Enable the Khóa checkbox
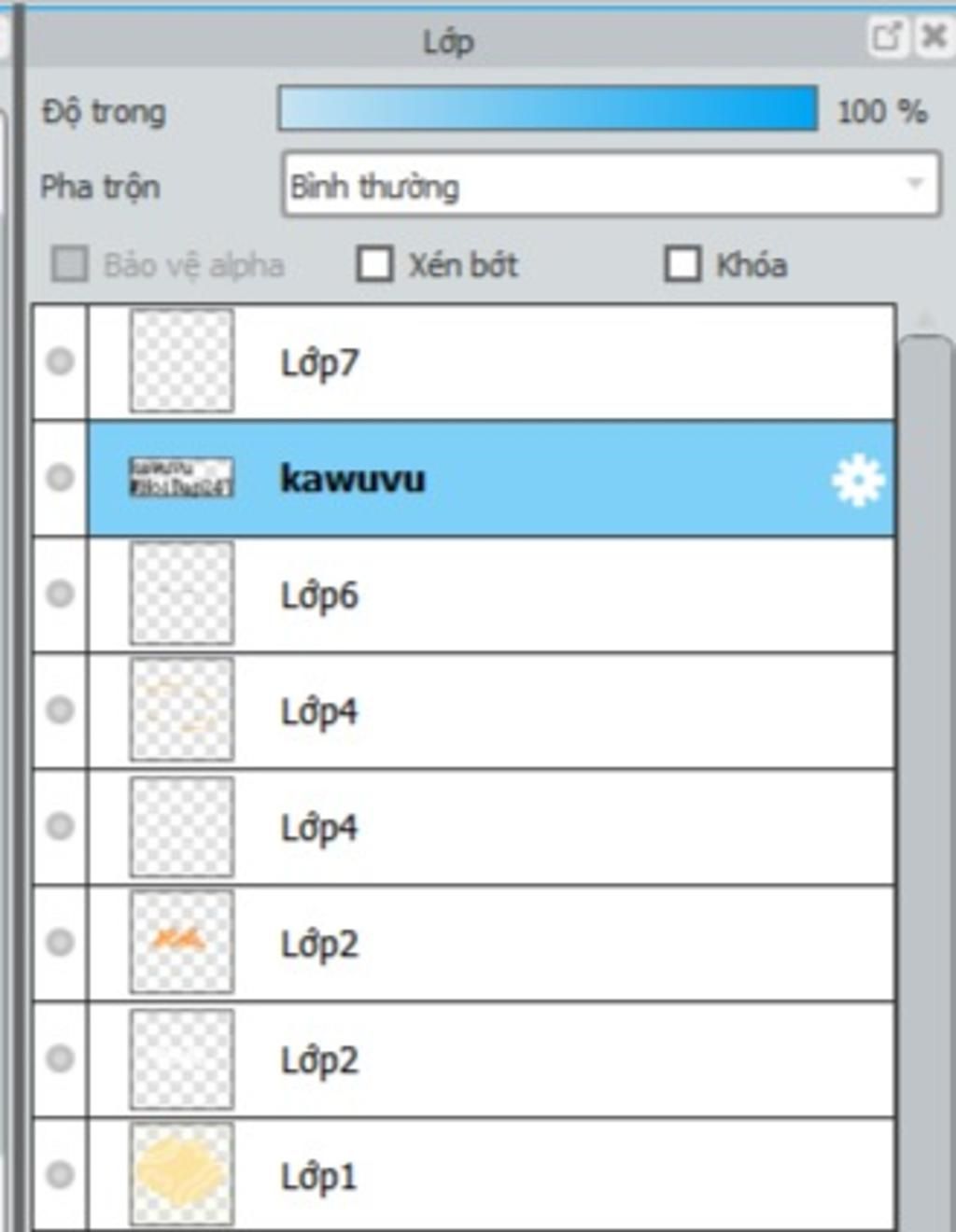Screen dimensions: 956x1232 point(682,264)
